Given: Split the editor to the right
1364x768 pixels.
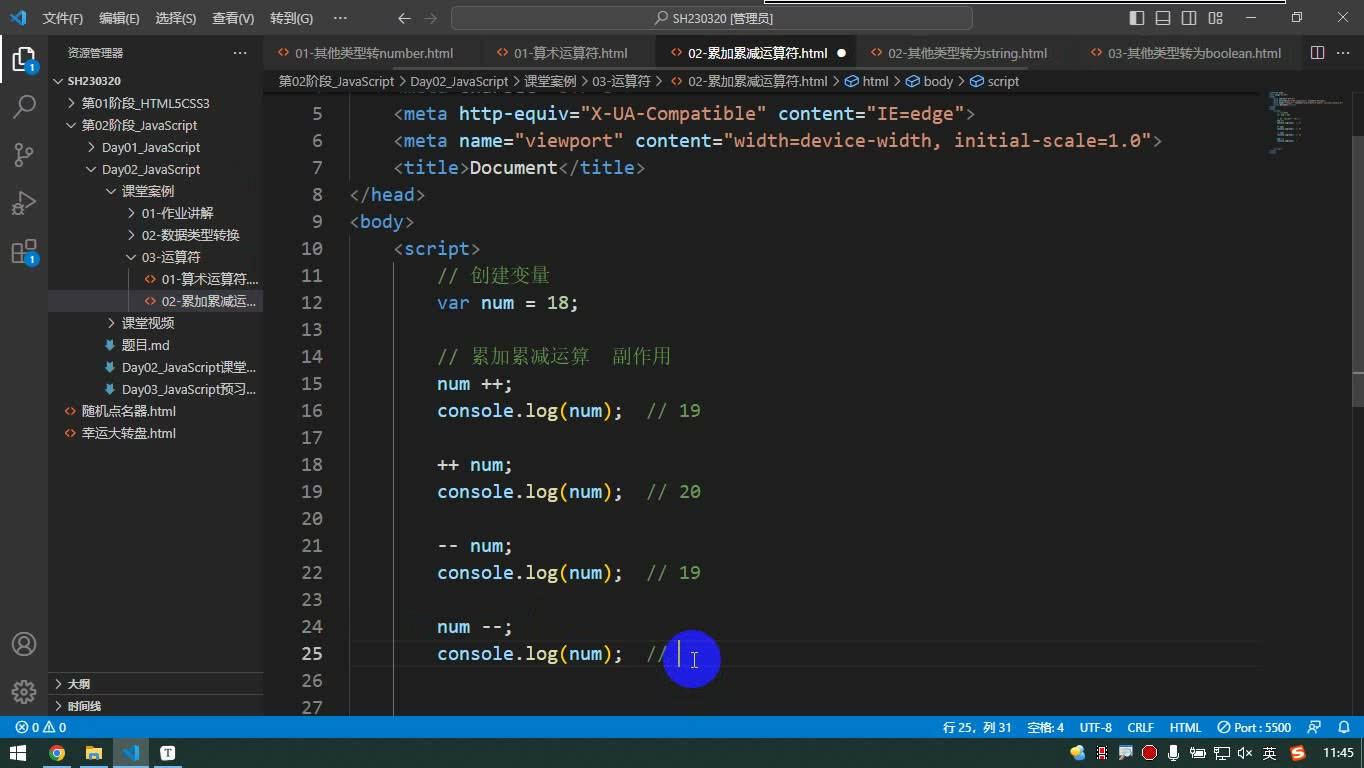Looking at the screenshot, I should tap(1317, 53).
